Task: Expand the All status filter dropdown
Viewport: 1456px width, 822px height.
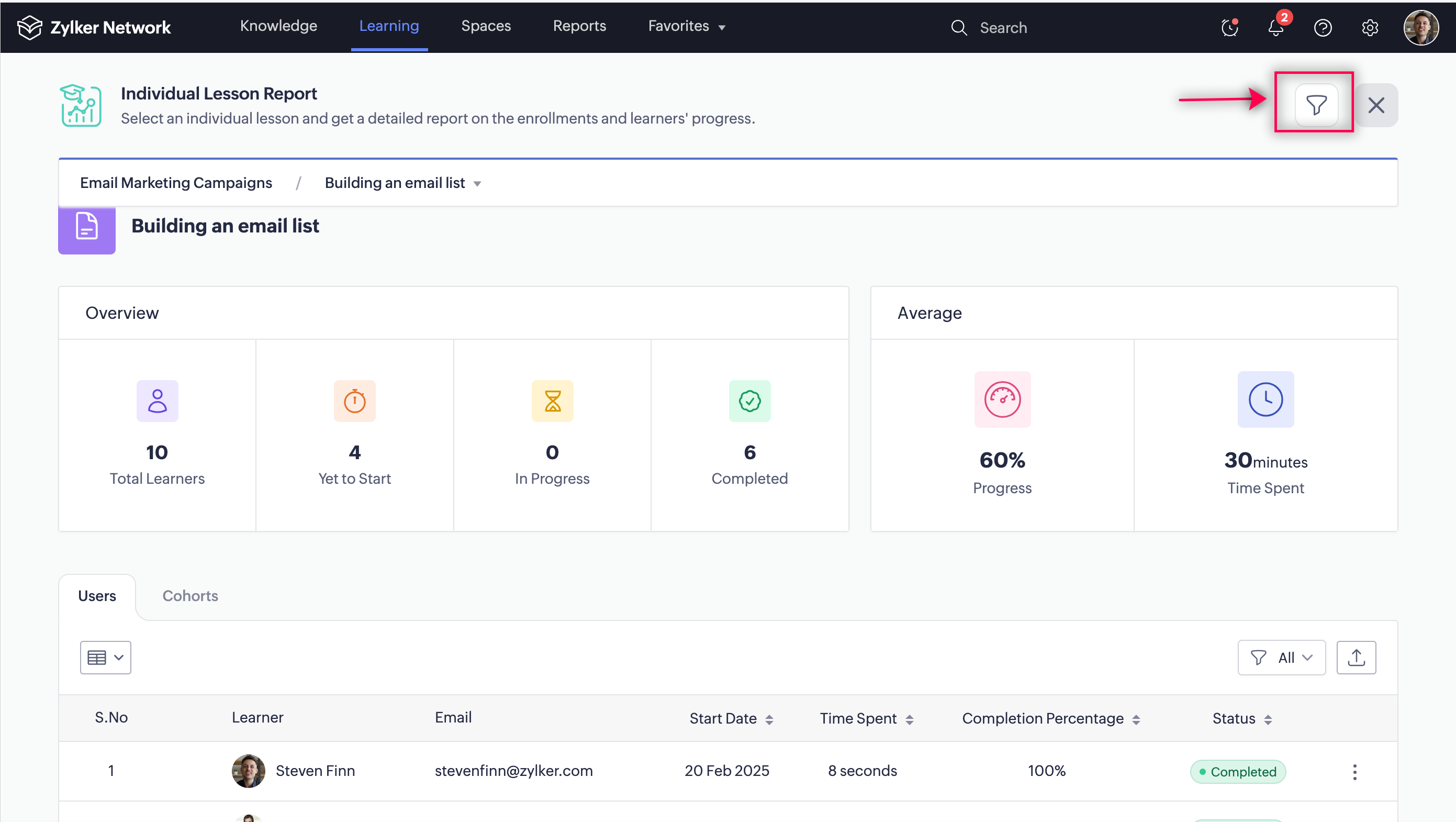Action: (x=1281, y=658)
